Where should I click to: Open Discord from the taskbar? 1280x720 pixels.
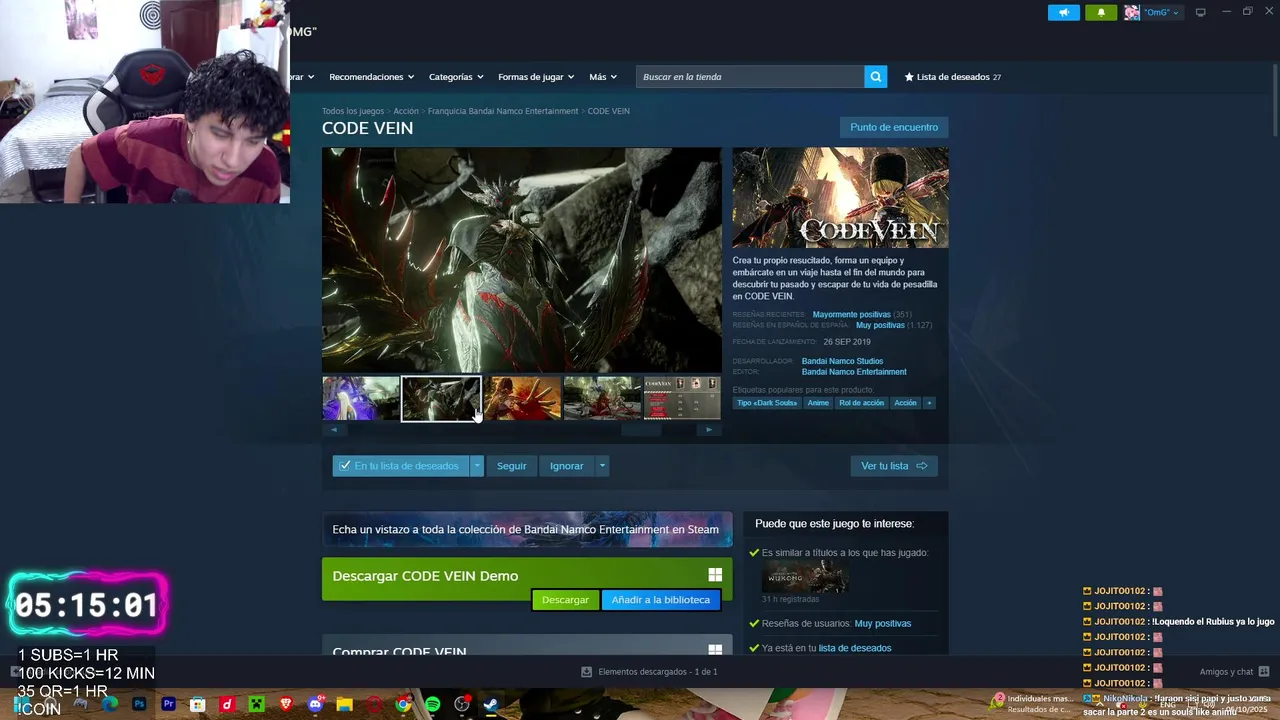point(315,704)
